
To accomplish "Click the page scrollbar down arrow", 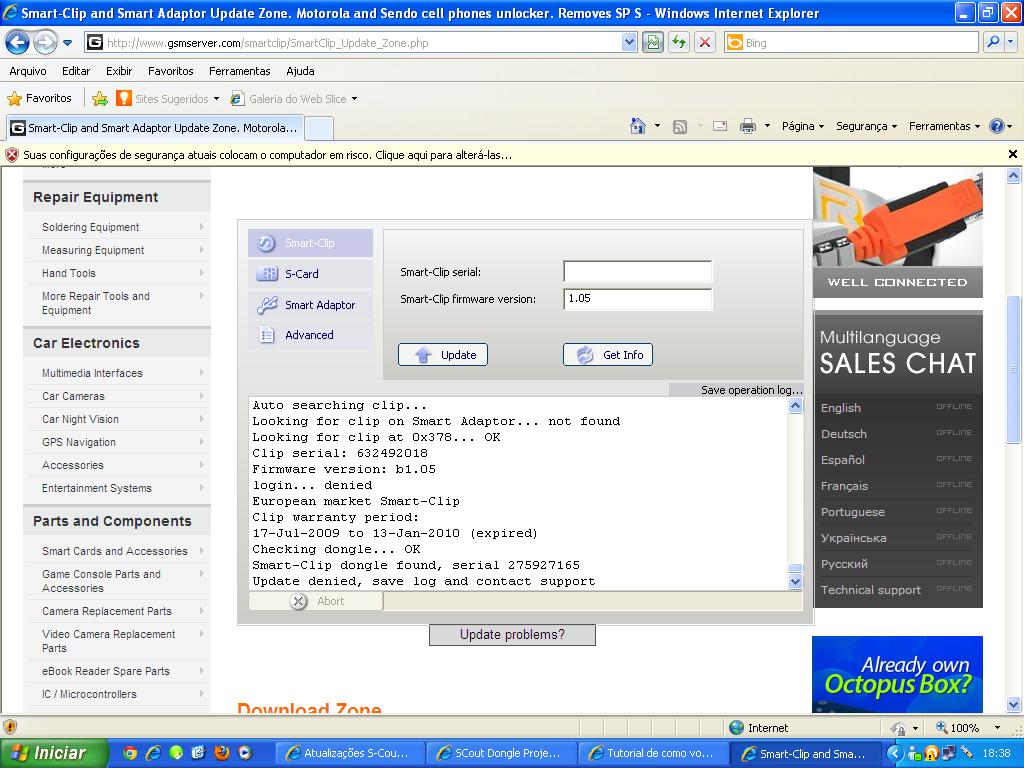I will (x=1014, y=705).
